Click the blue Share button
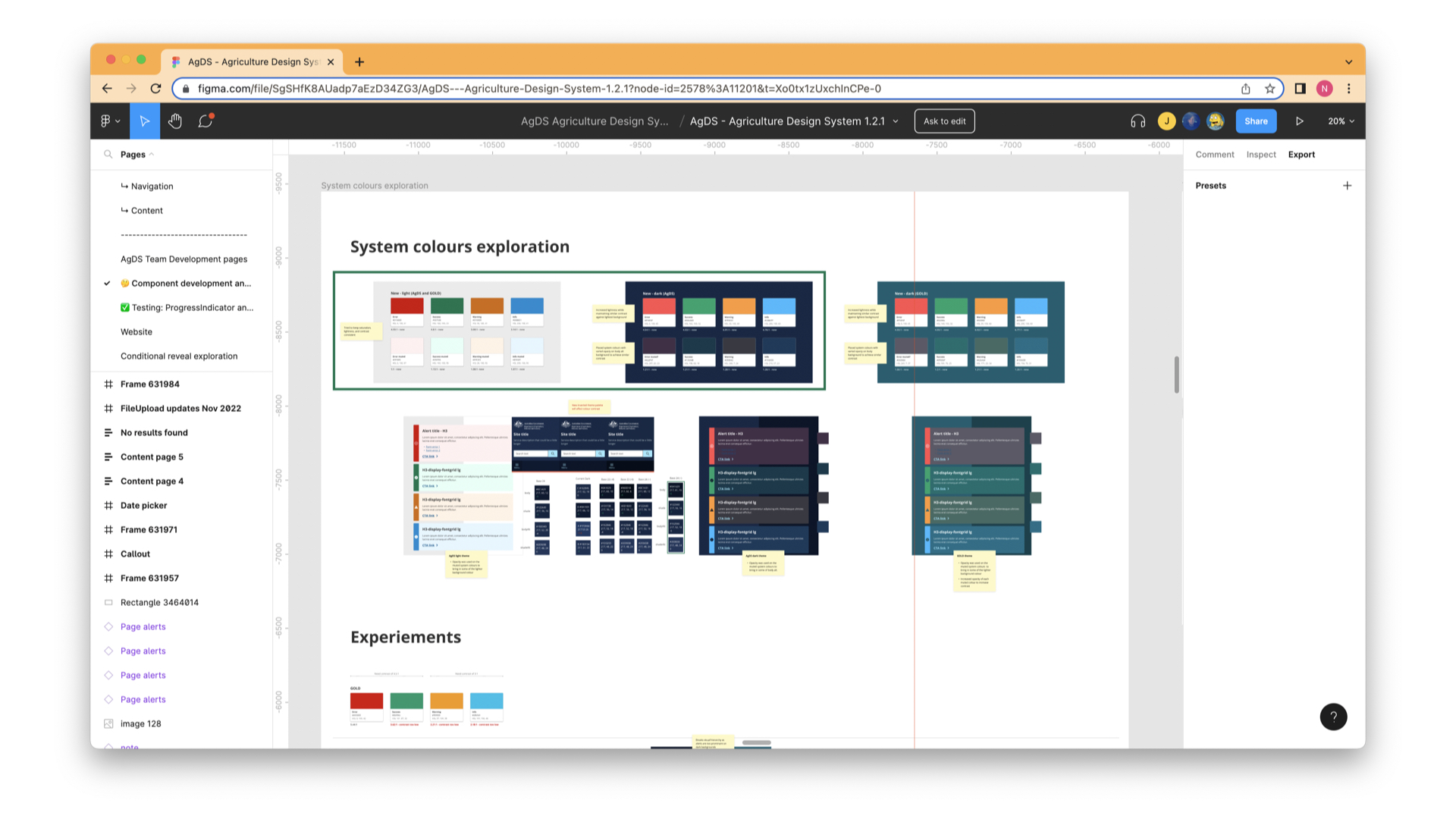The image size is (1456, 819). pos(1255,121)
